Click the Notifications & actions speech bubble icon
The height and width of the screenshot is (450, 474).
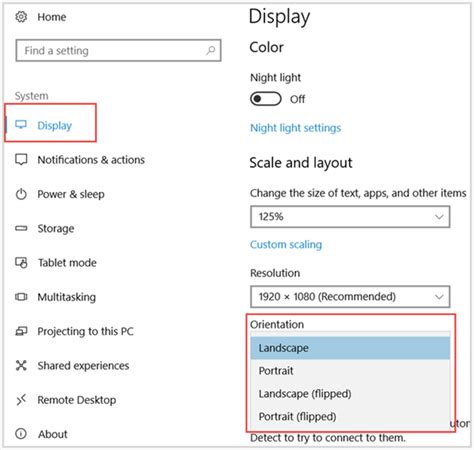coord(21,160)
